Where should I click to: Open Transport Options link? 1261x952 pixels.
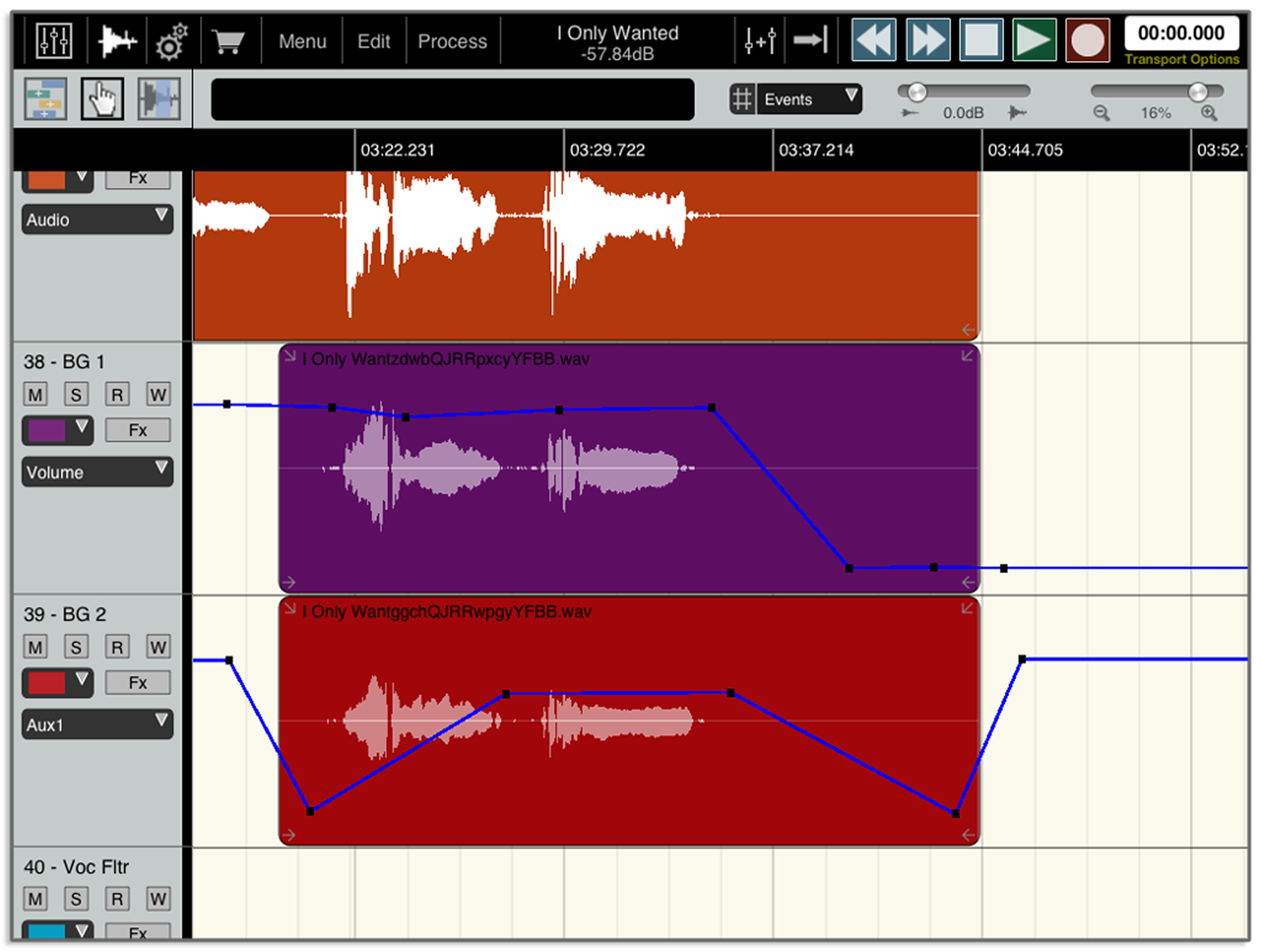coord(1182,60)
